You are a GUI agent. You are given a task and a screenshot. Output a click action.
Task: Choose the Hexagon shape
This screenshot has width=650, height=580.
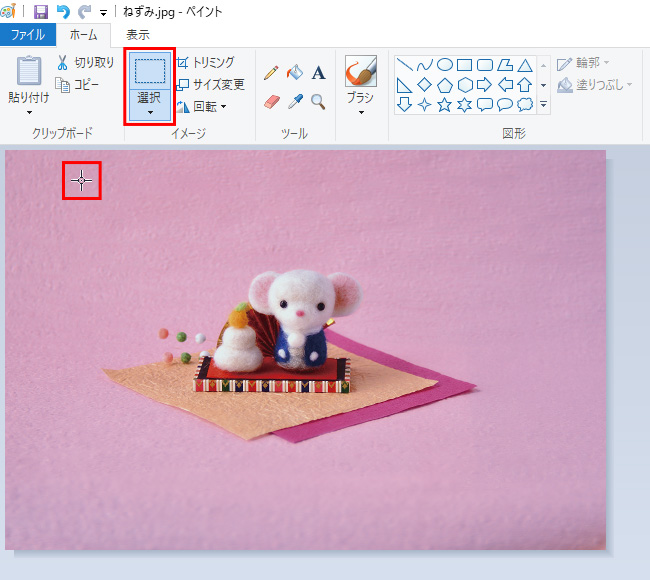[x=465, y=85]
